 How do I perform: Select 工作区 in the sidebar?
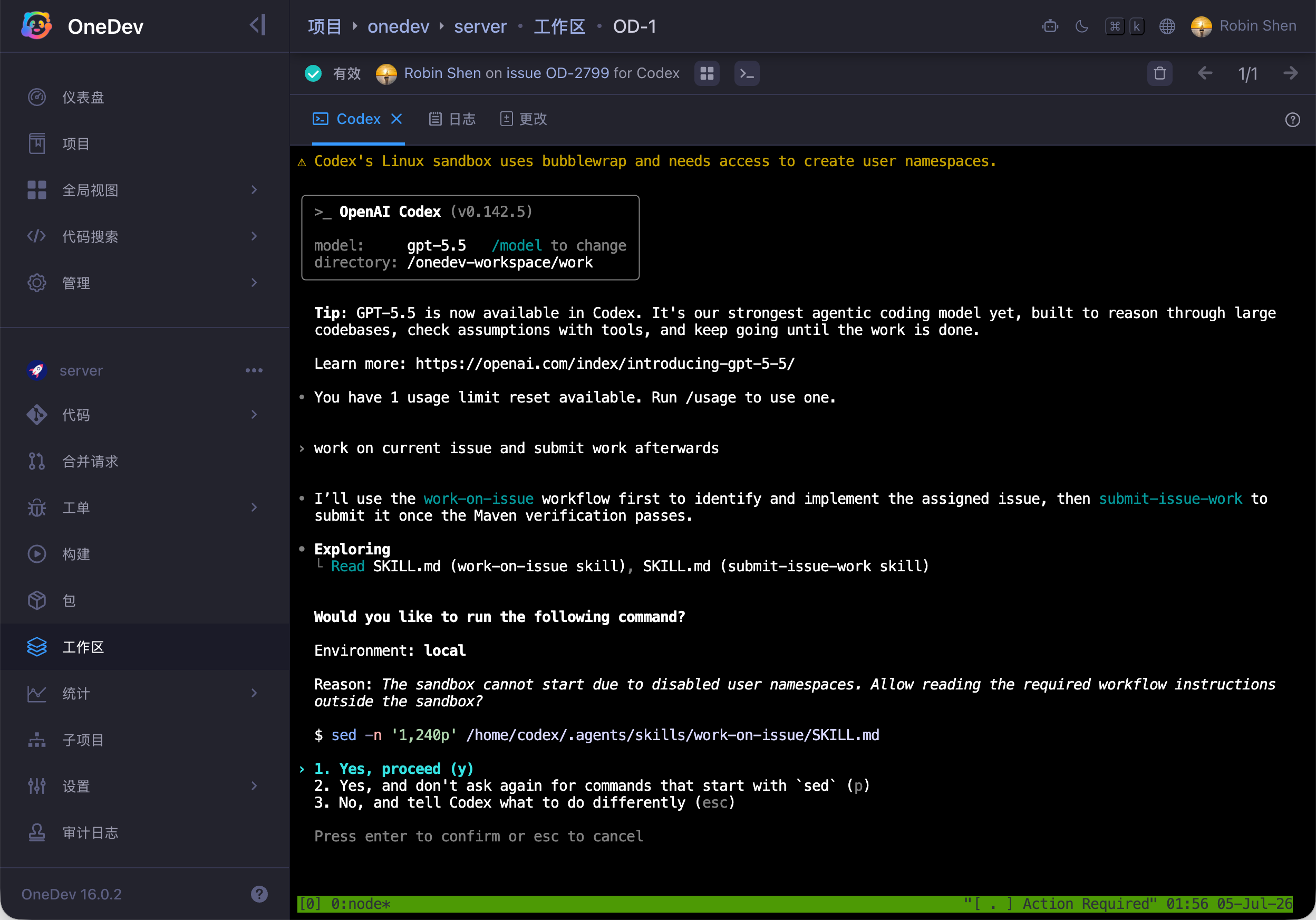coord(144,647)
